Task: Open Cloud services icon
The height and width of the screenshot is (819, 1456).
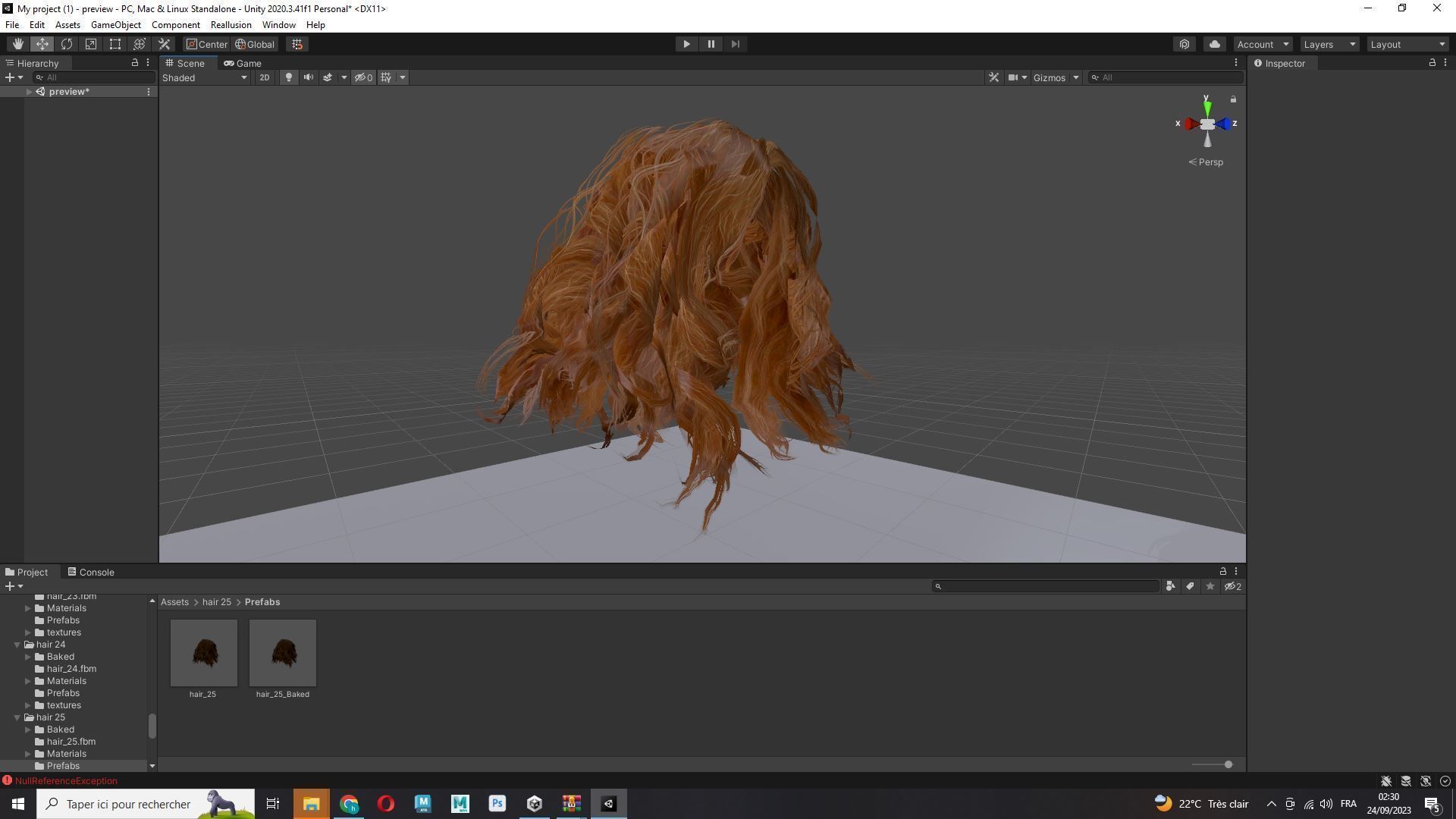Action: (x=1214, y=44)
